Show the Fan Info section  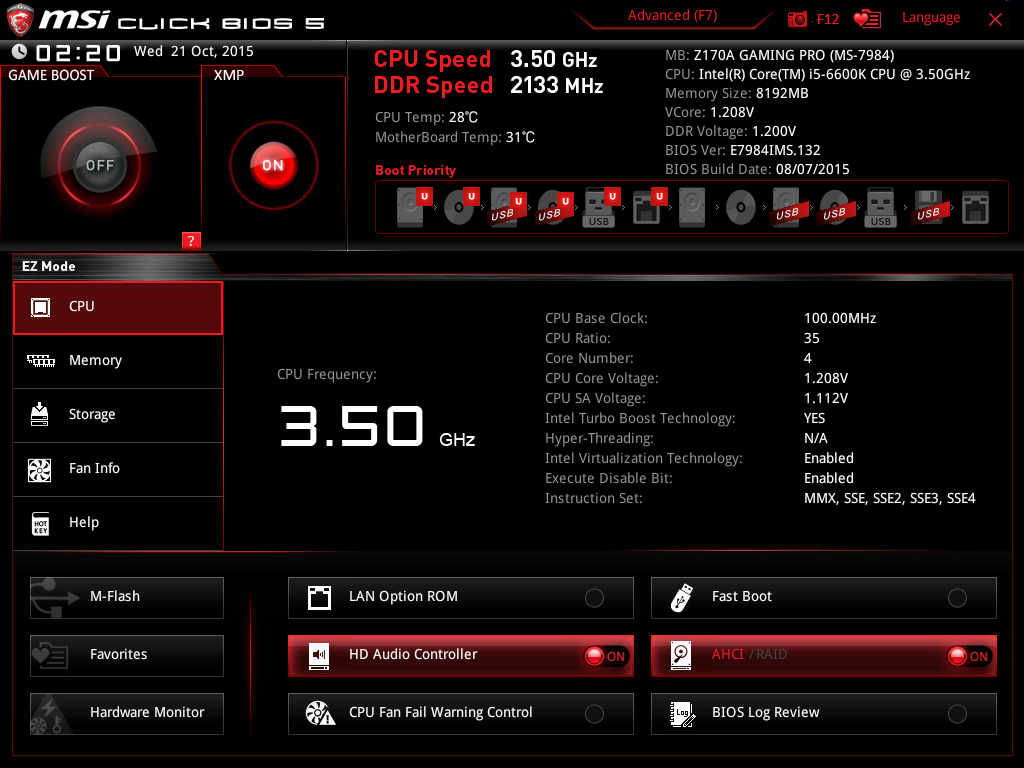118,469
